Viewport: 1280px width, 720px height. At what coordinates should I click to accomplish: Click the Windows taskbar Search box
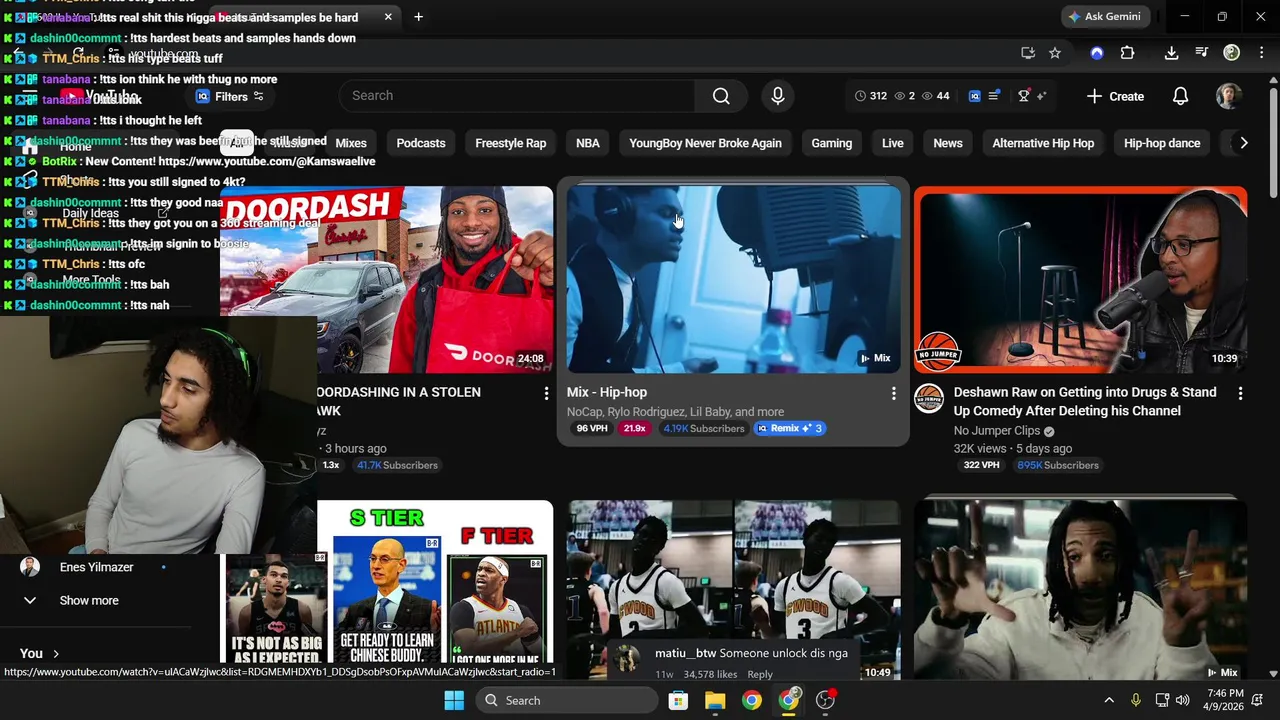565,700
